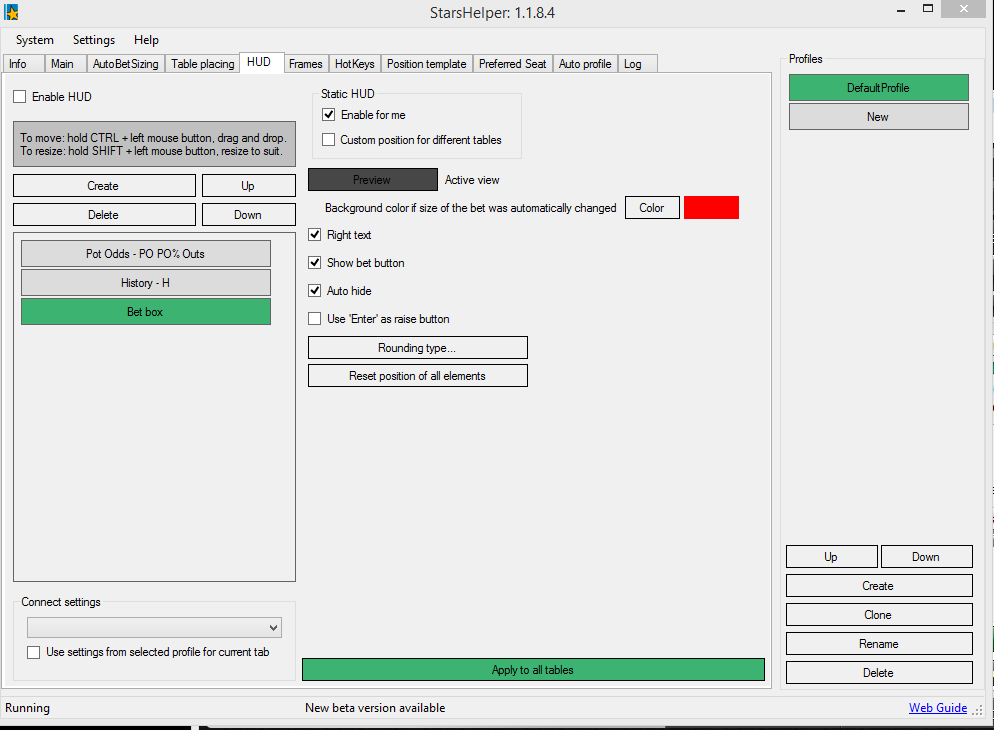Open the Settings menu
The width and height of the screenshot is (994, 730).
94,40
